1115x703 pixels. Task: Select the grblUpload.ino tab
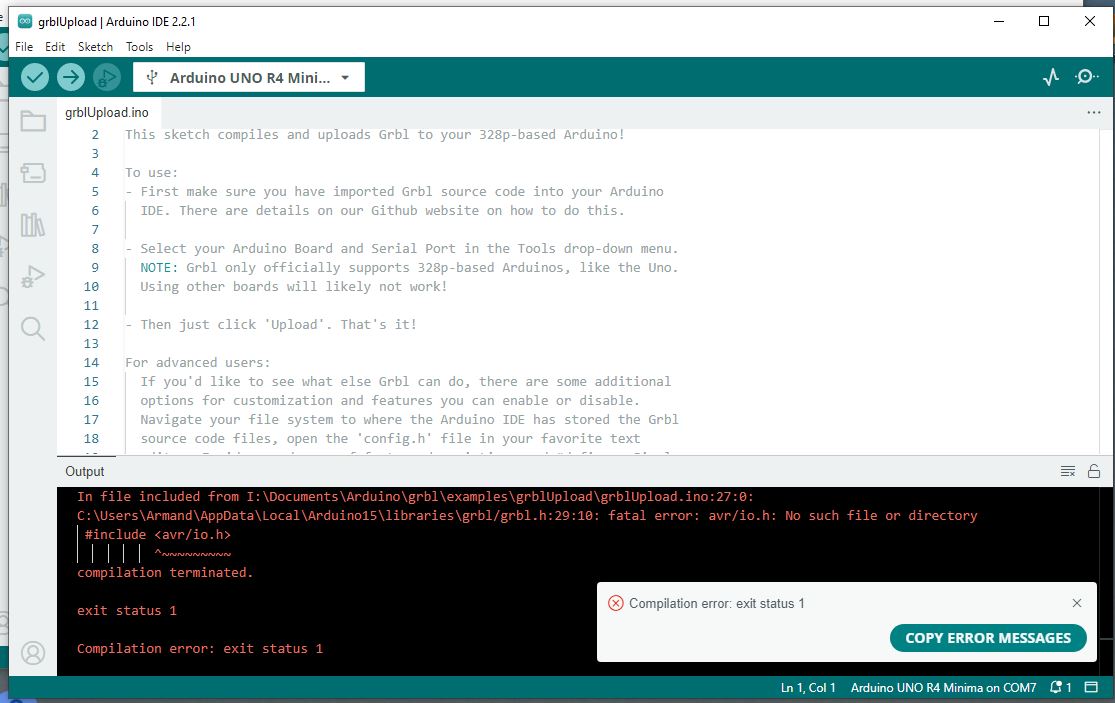[107, 112]
